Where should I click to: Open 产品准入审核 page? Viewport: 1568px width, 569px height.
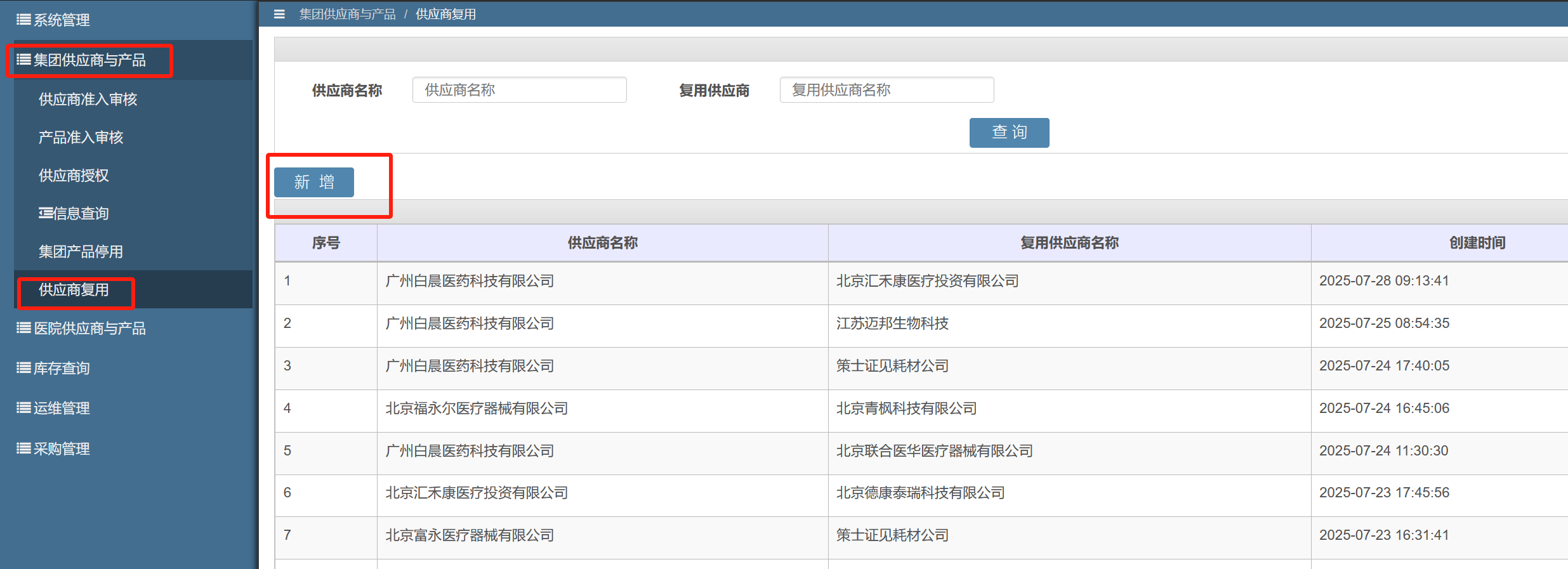[x=133, y=137]
